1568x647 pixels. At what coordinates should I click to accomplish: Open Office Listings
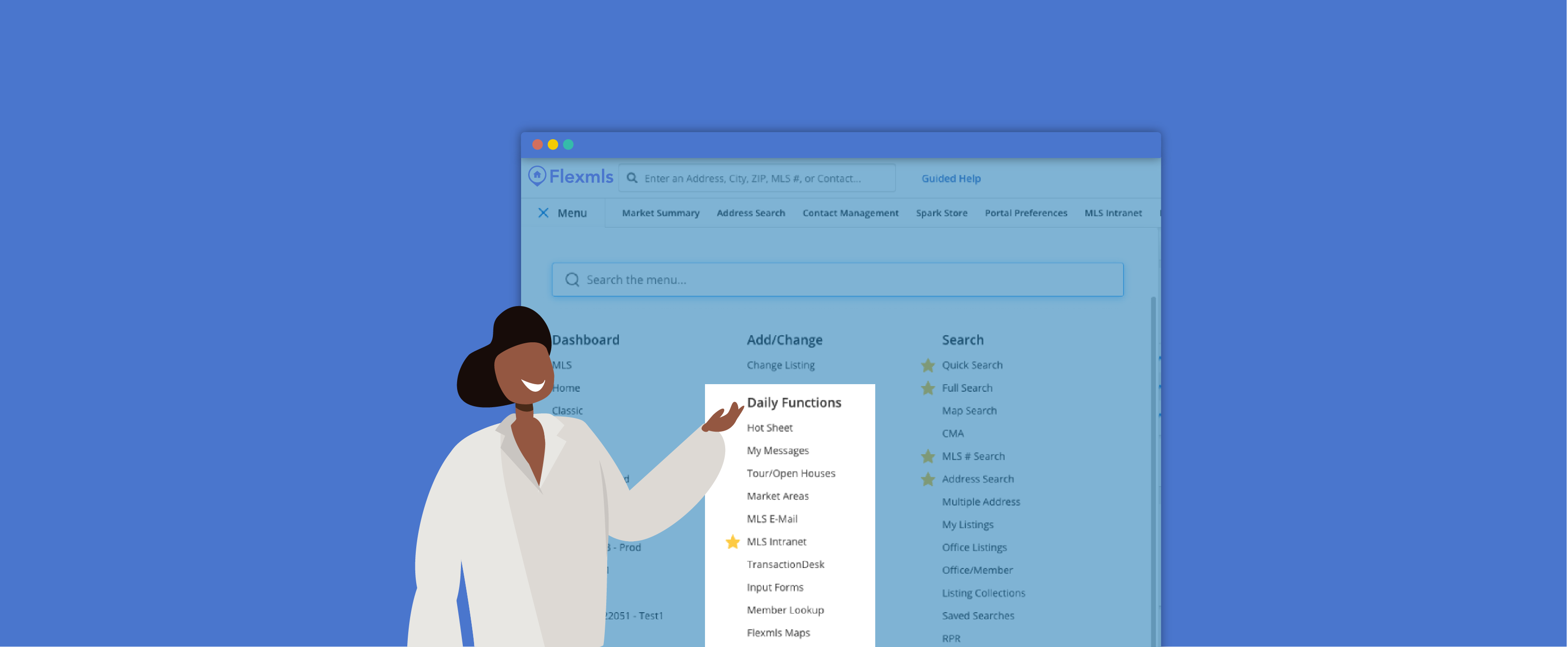(x=974, y=547)
